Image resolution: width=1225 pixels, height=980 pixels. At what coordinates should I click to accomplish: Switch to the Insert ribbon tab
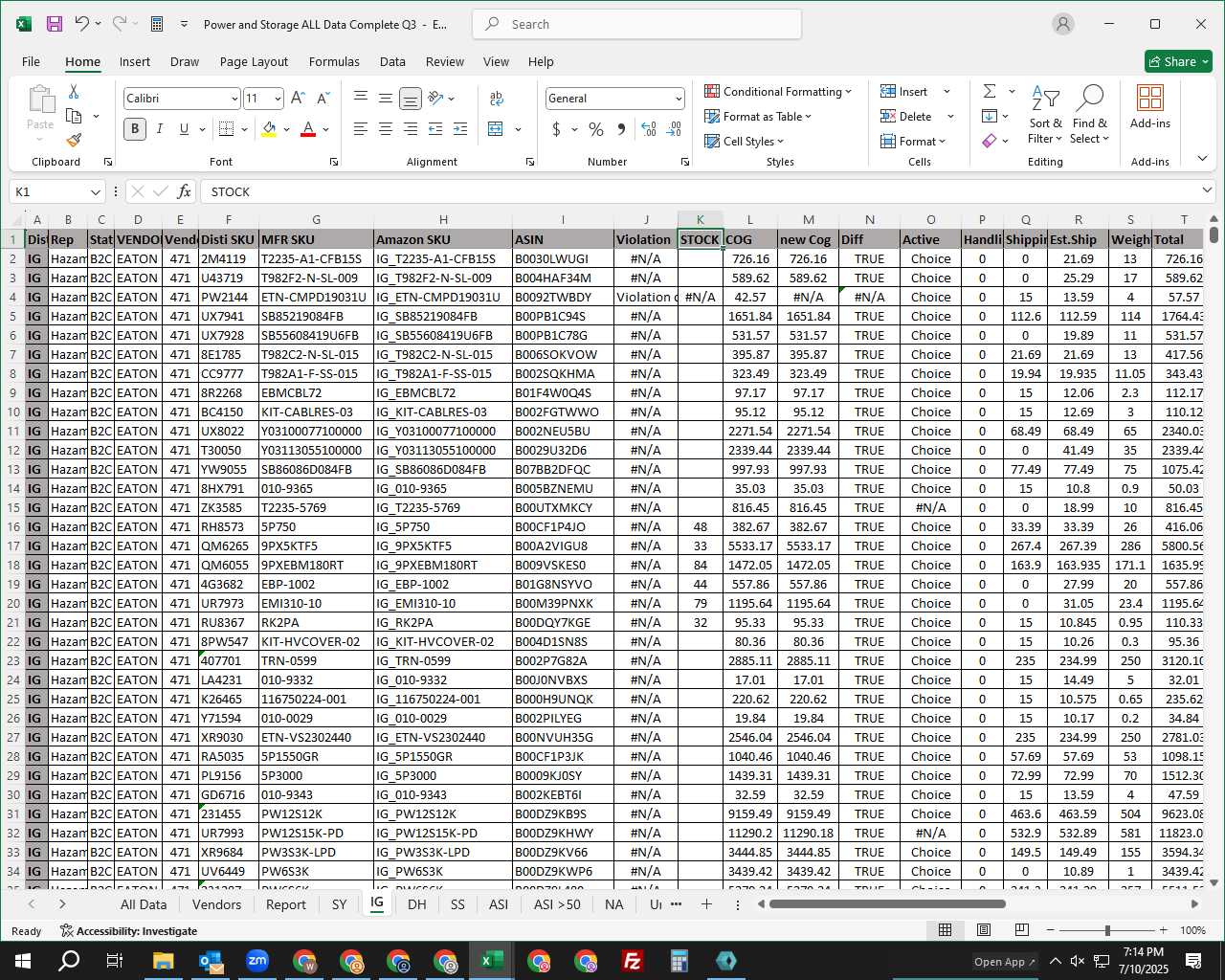tap(135, 61)
